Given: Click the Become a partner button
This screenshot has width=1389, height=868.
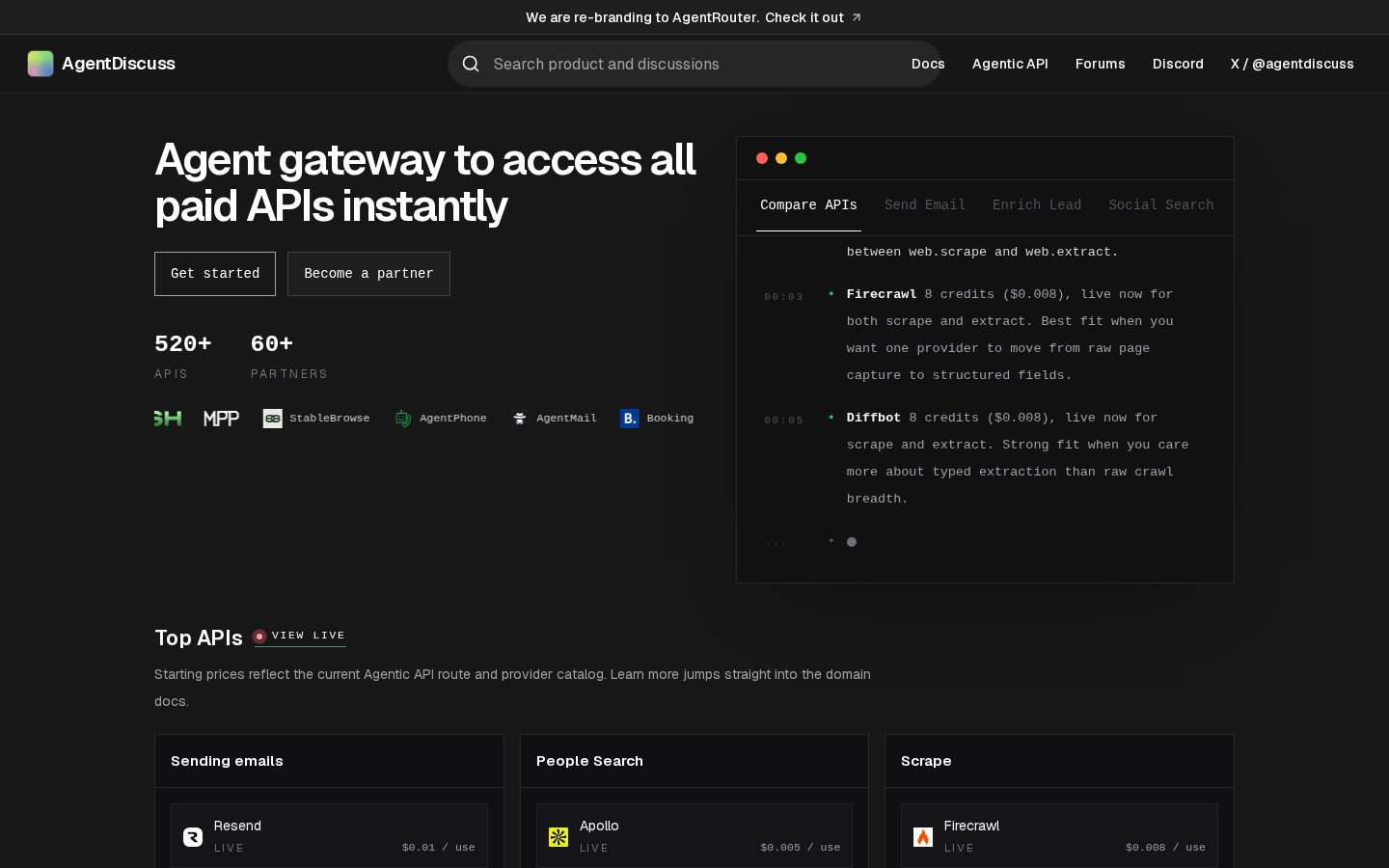Looking at the screenshot, I should 368,274.
